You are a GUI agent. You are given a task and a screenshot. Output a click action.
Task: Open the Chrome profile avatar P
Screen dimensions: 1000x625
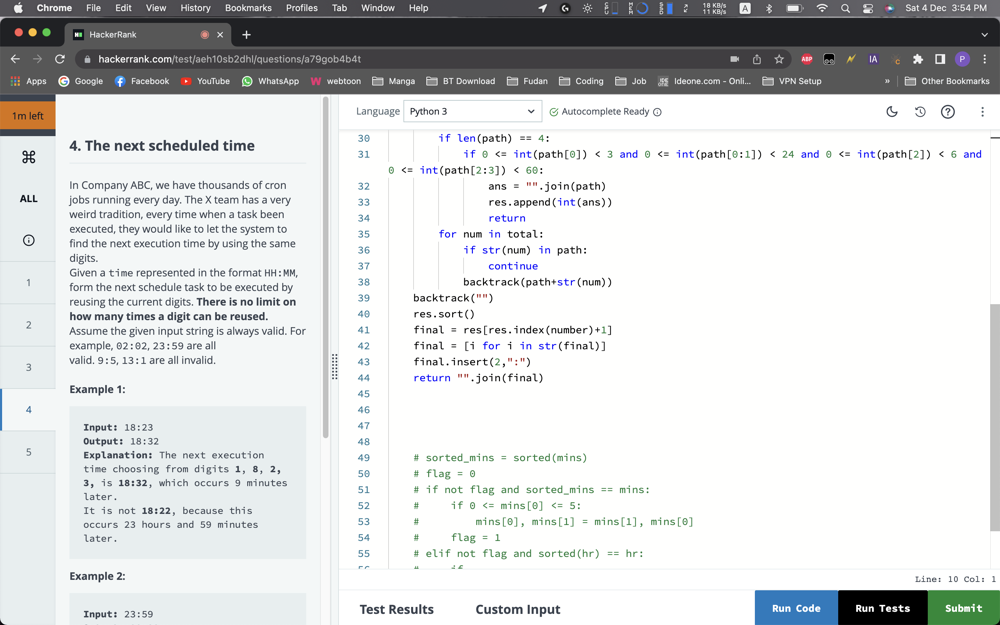[962, 59]
